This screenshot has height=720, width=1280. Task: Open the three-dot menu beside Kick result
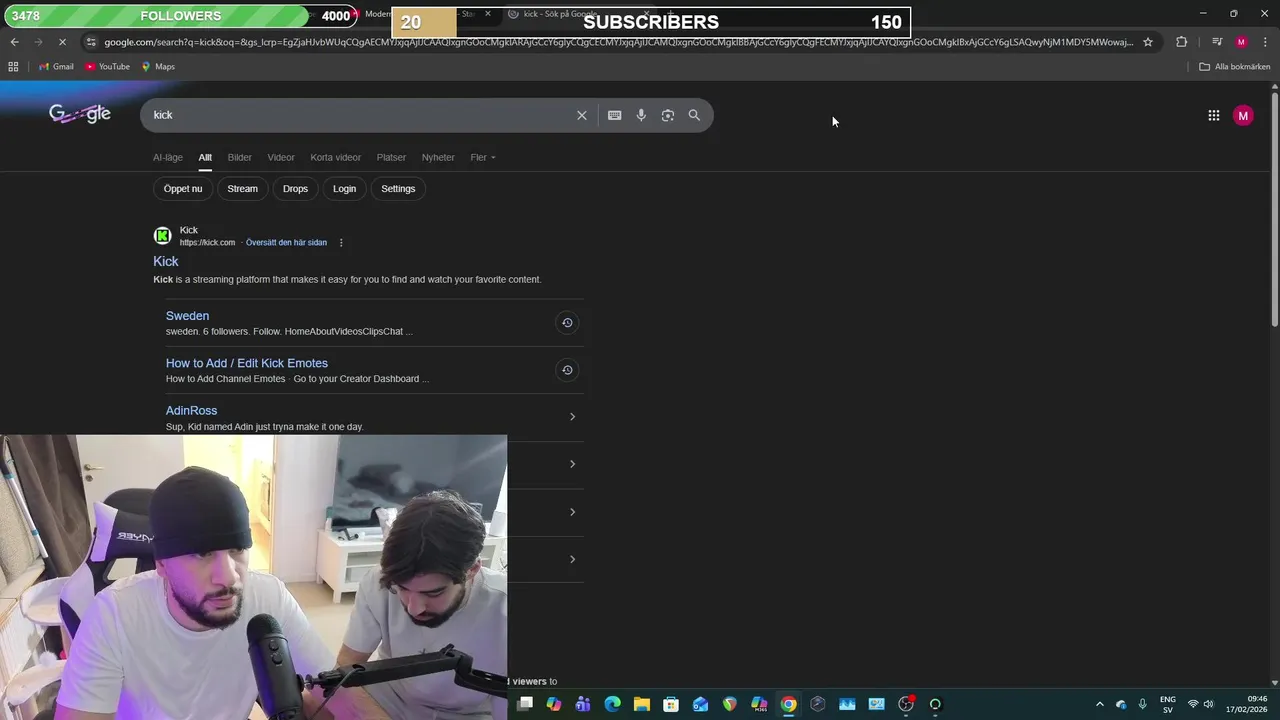pos(341,243)
